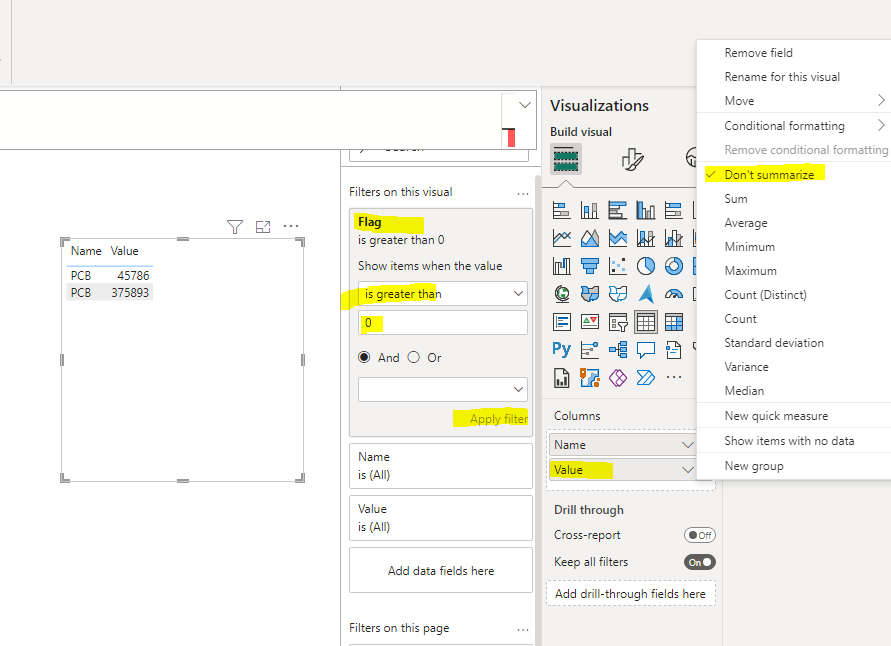Select the Python visual
Image resolution: width=891 pixels, height=646 pixels.
561,349
